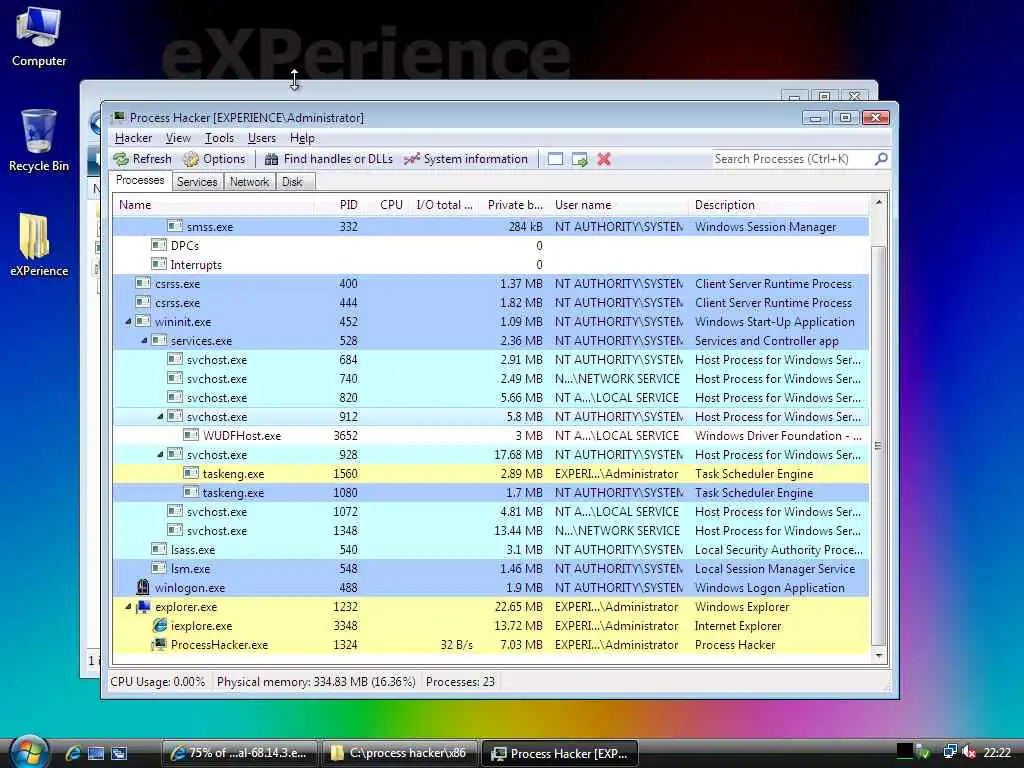Click icon of taskeng.exe PID 1560
The width and height of the screenshot is (1024, 768).
191,473
